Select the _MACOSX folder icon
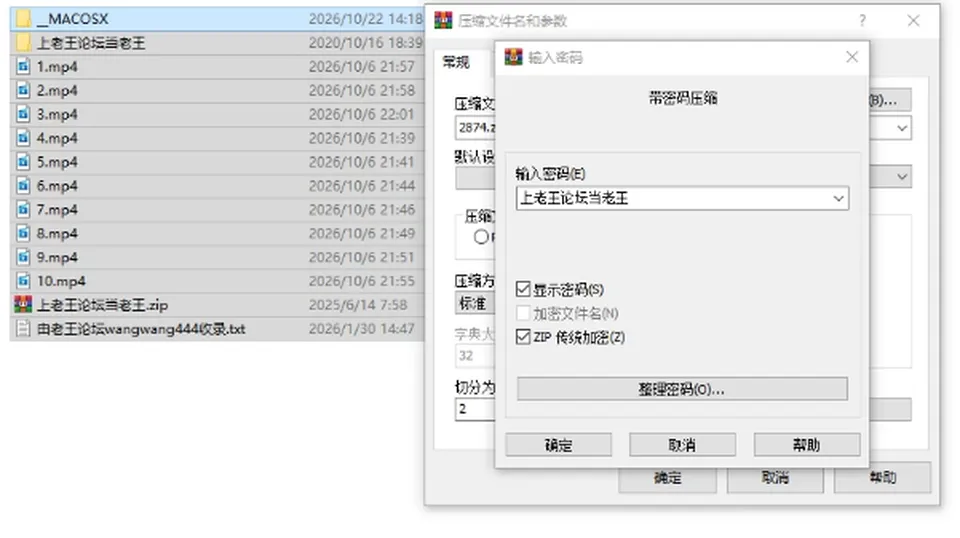The height and width of the screenshot is (538, 960). click(x=23, y=19)
